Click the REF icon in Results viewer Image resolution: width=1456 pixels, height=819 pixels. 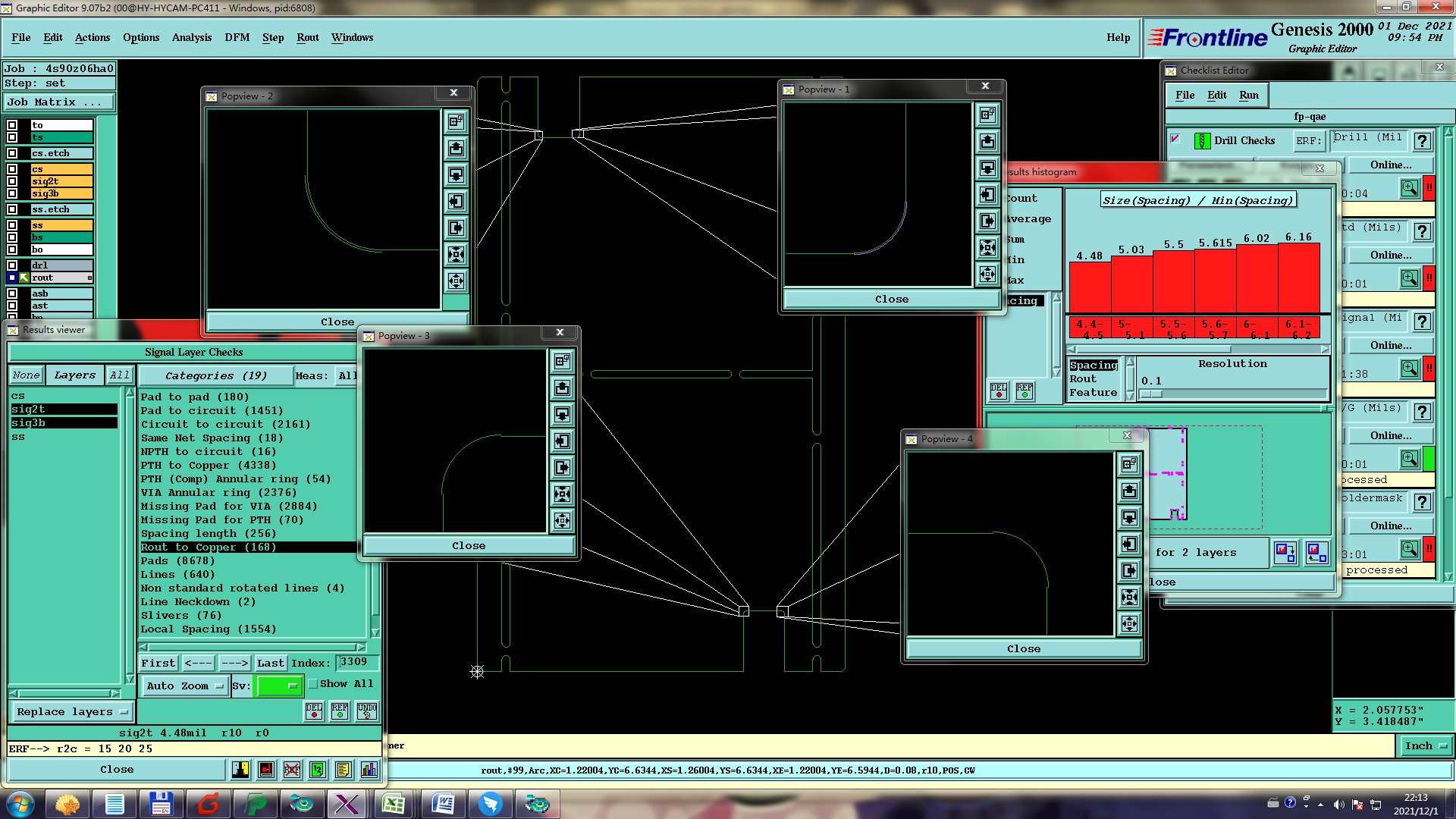[340, 711]
